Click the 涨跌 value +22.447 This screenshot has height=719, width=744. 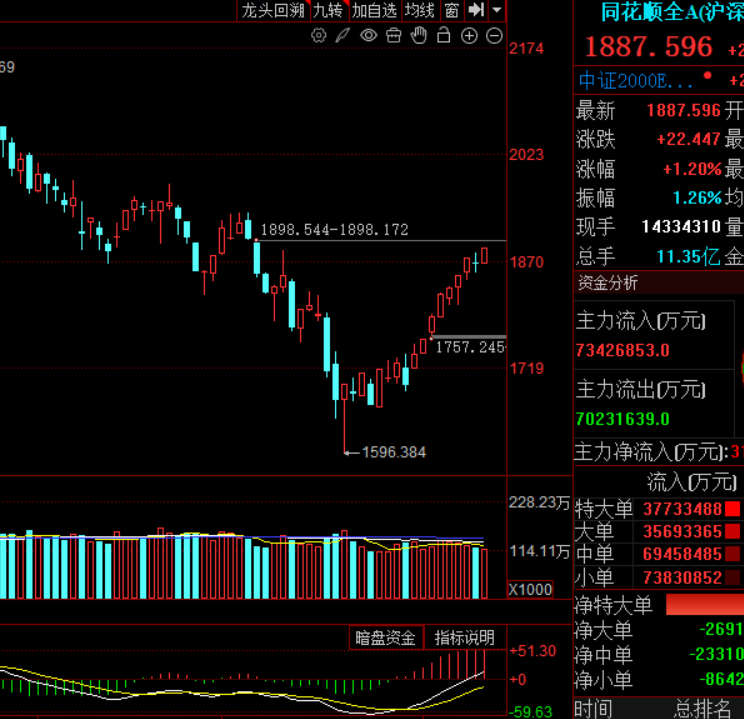pyautogui.click(x=688, y=140)
